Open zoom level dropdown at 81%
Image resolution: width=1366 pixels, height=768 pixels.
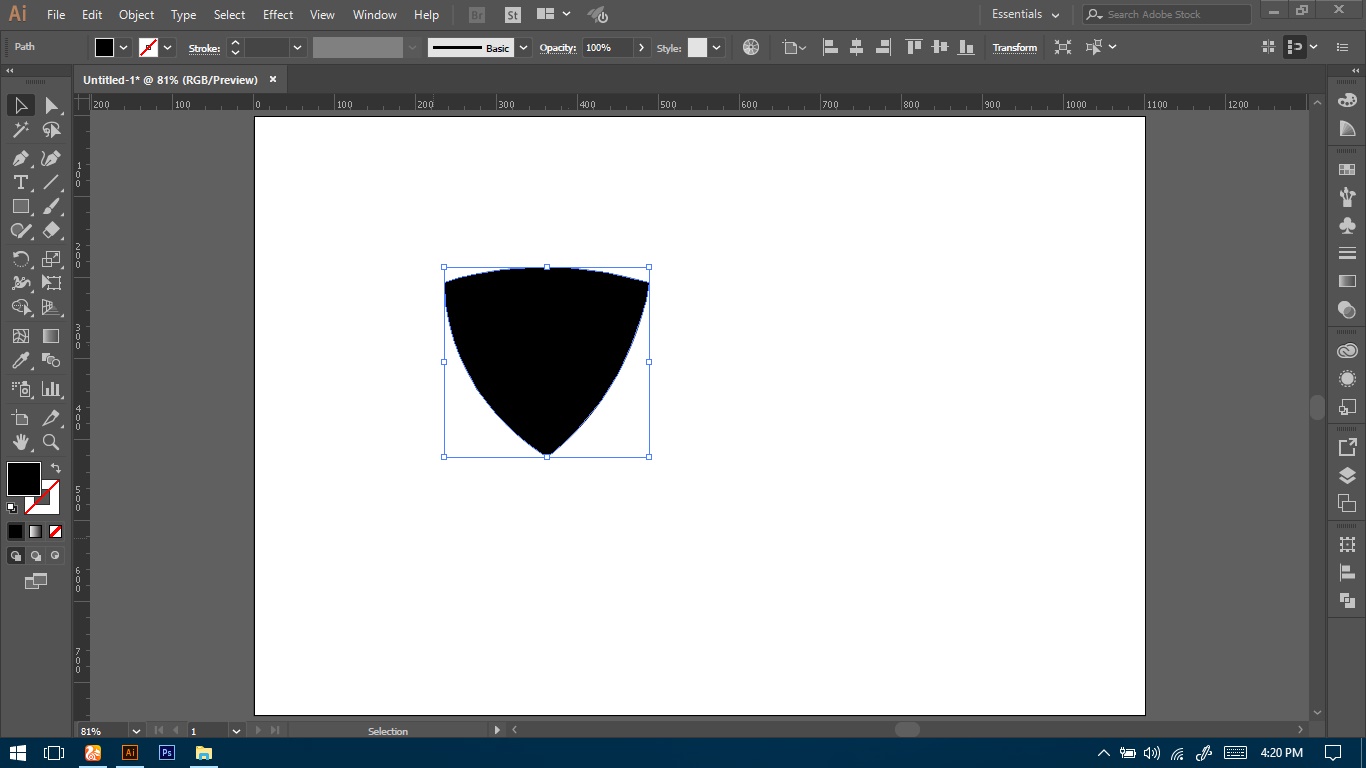[136, 731]
